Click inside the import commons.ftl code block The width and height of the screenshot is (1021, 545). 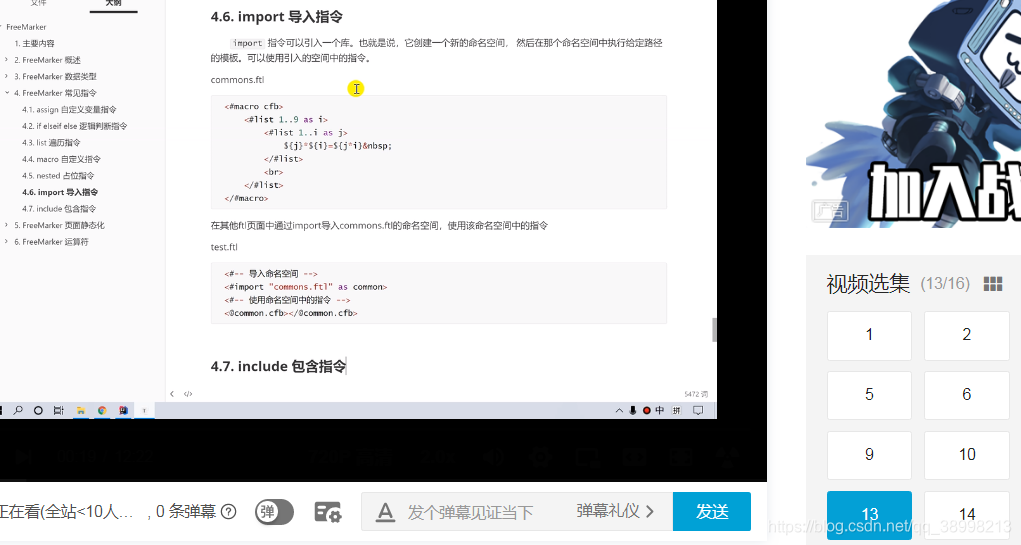tap(439, 293)
